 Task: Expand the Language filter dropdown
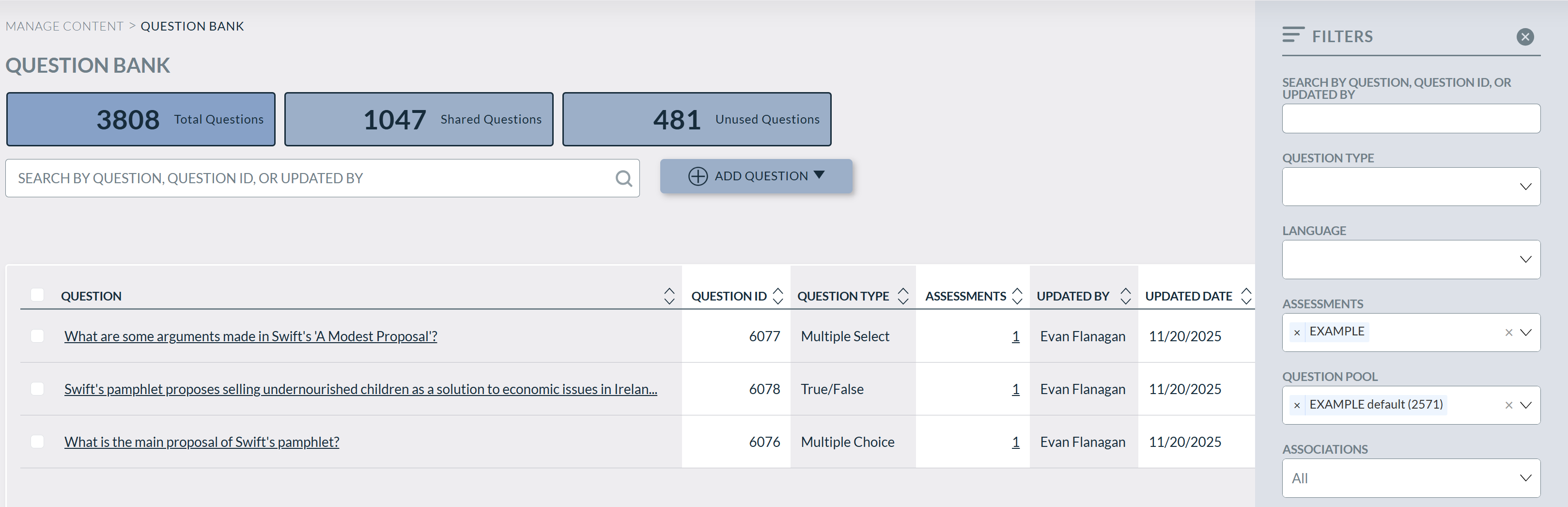pyautogui.click(x=1411, y=260)
